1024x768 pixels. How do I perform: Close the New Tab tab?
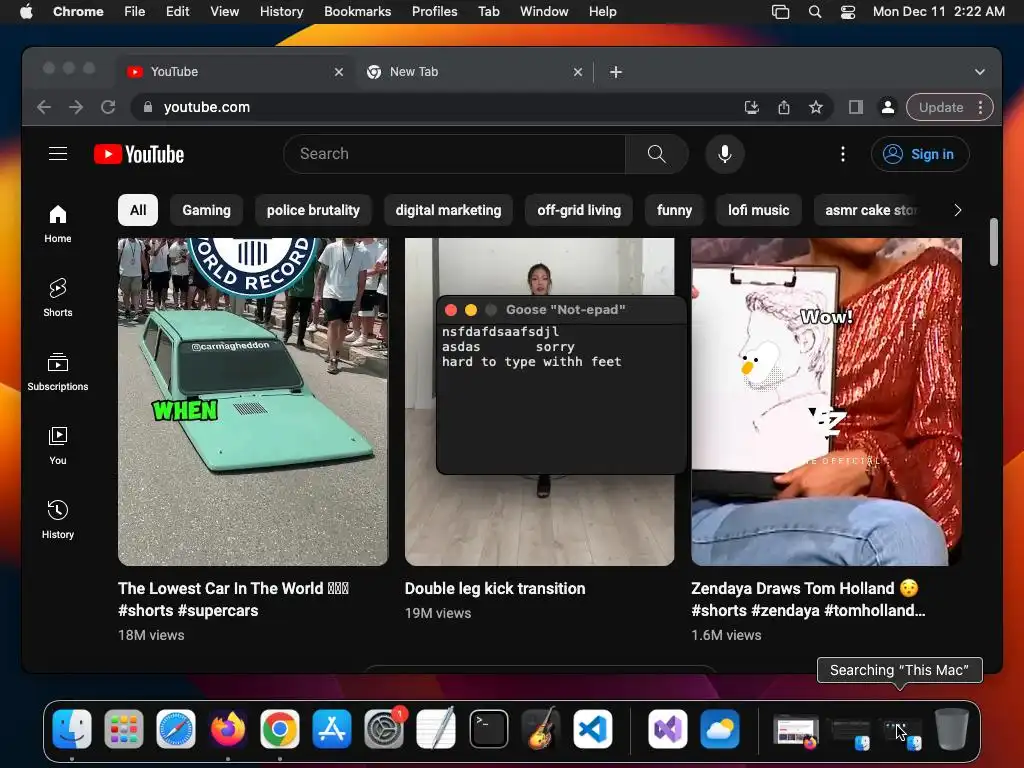click(x=577, y=72)
